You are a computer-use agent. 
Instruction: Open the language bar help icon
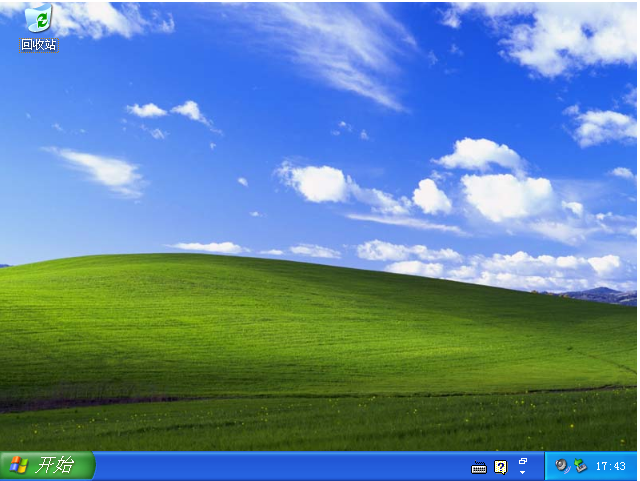[x=501, y=467]
